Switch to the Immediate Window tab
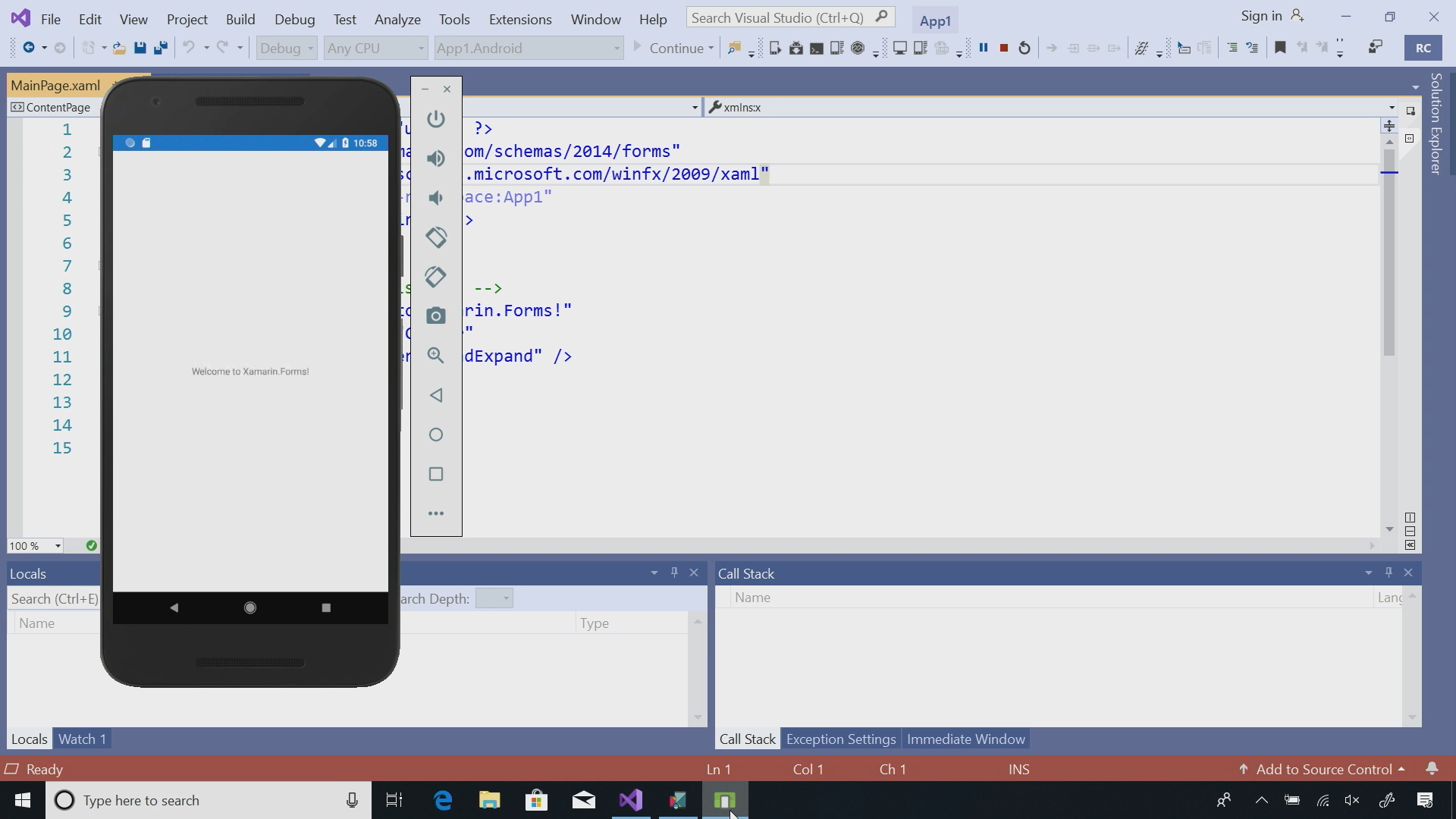1456x819 pixels. pyautogui.click(x=965, y=739)
